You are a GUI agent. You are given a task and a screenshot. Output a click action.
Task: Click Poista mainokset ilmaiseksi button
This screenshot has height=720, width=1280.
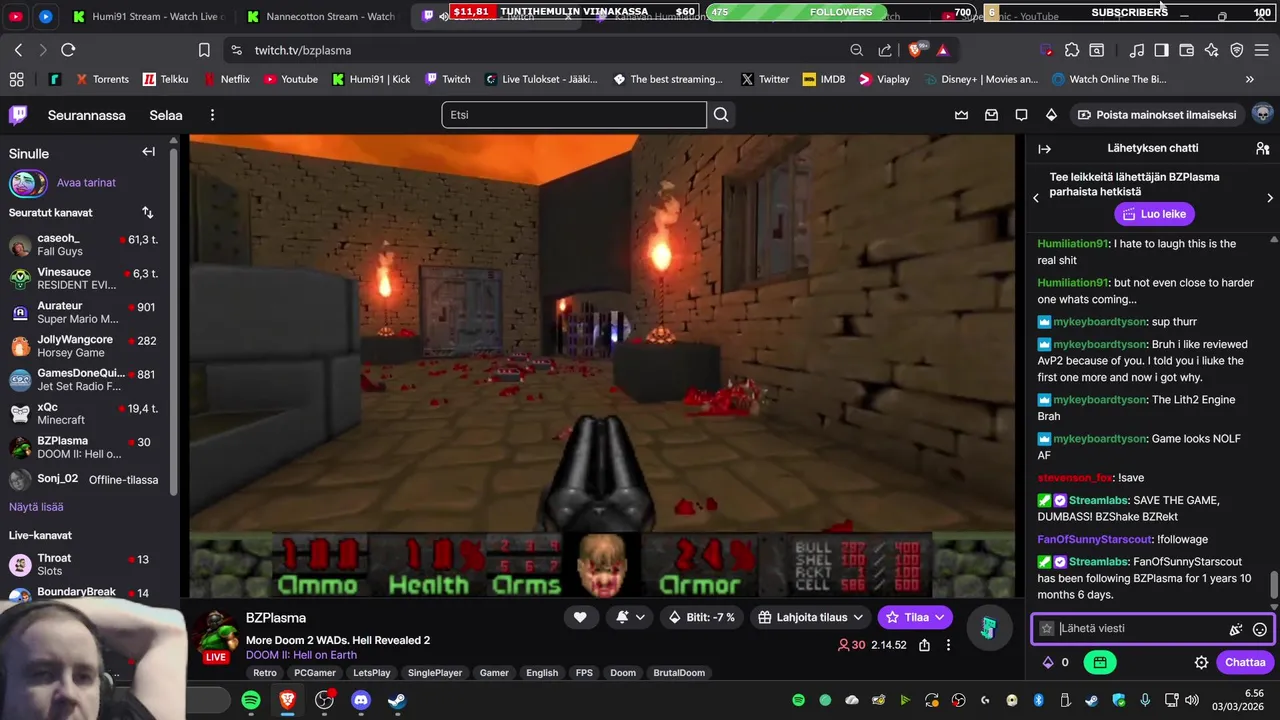pyautogui.click(x=1157, y=115)
